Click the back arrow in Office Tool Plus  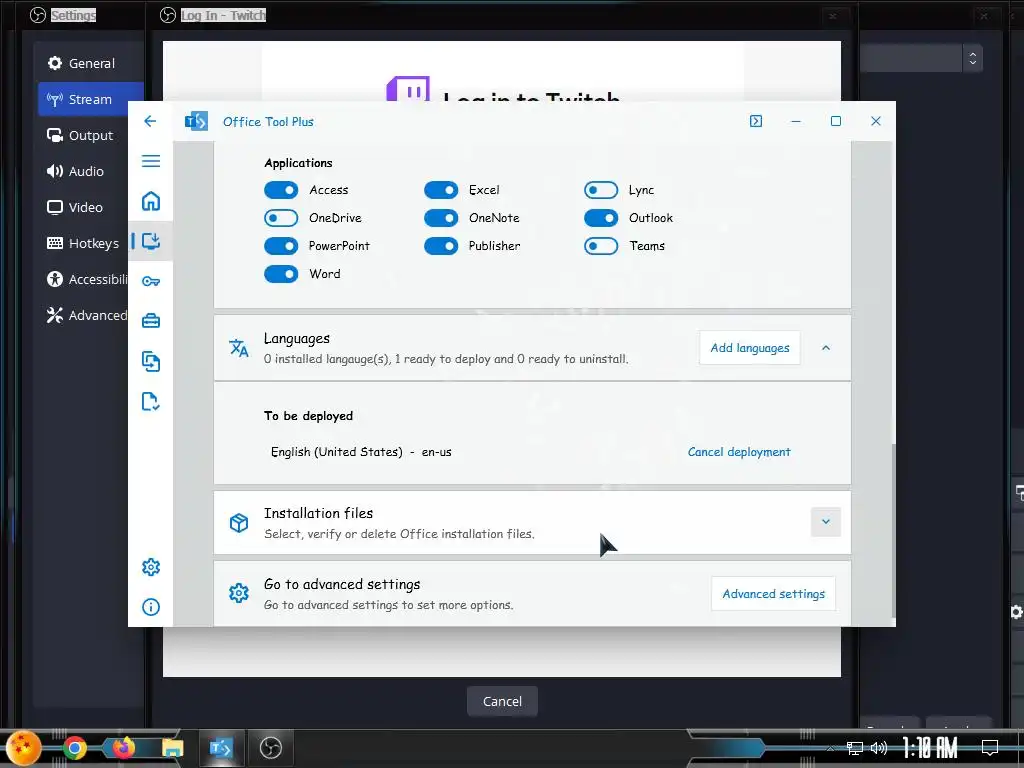point(150,121)
